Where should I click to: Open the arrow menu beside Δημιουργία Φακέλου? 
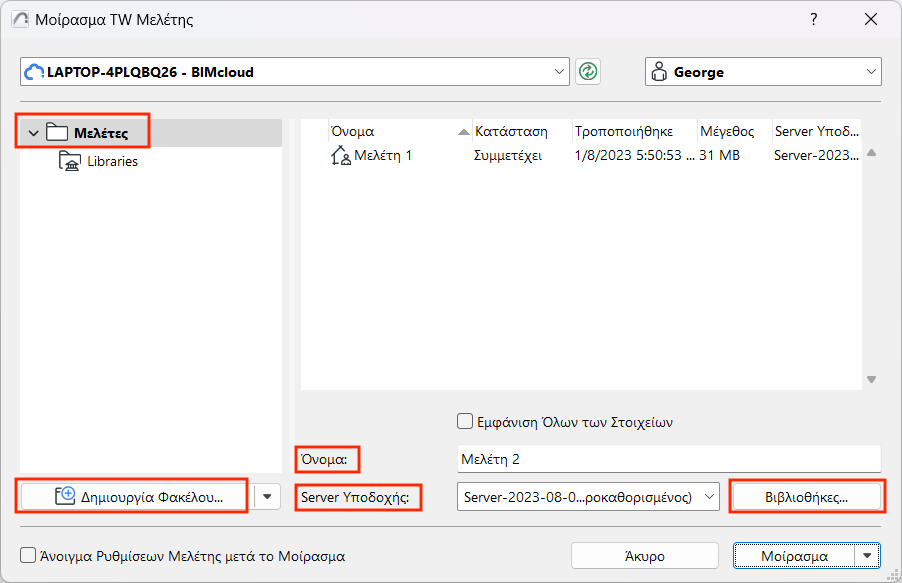[267, 497]
